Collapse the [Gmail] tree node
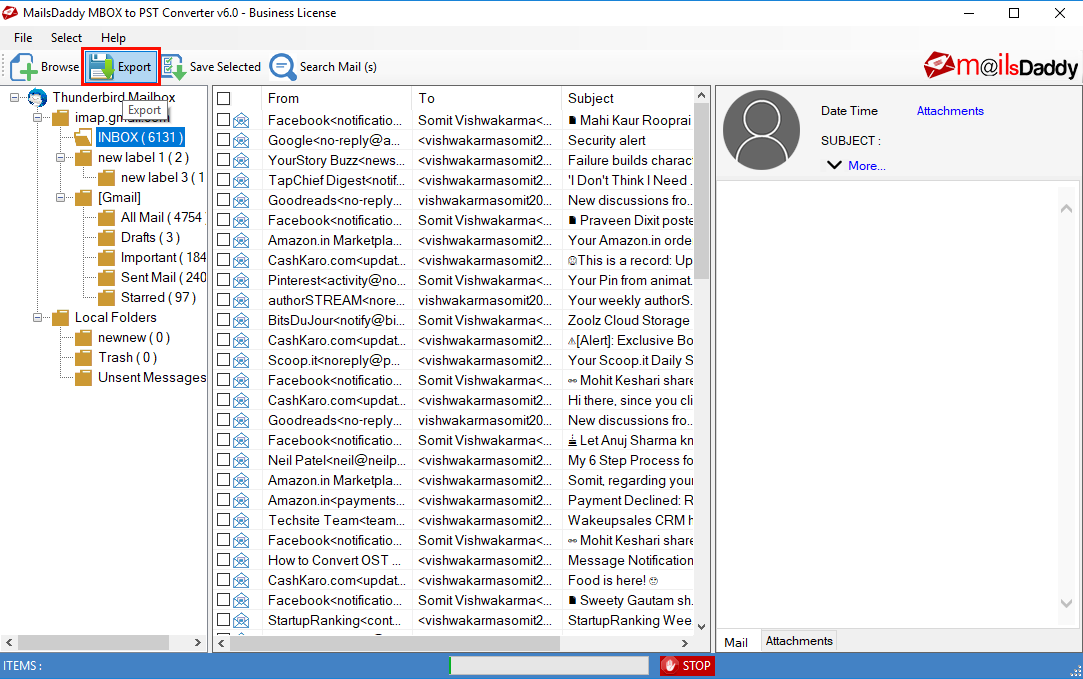Image resolution: width=1083 pixels, height=679 pixels. [x=61, y=198]
